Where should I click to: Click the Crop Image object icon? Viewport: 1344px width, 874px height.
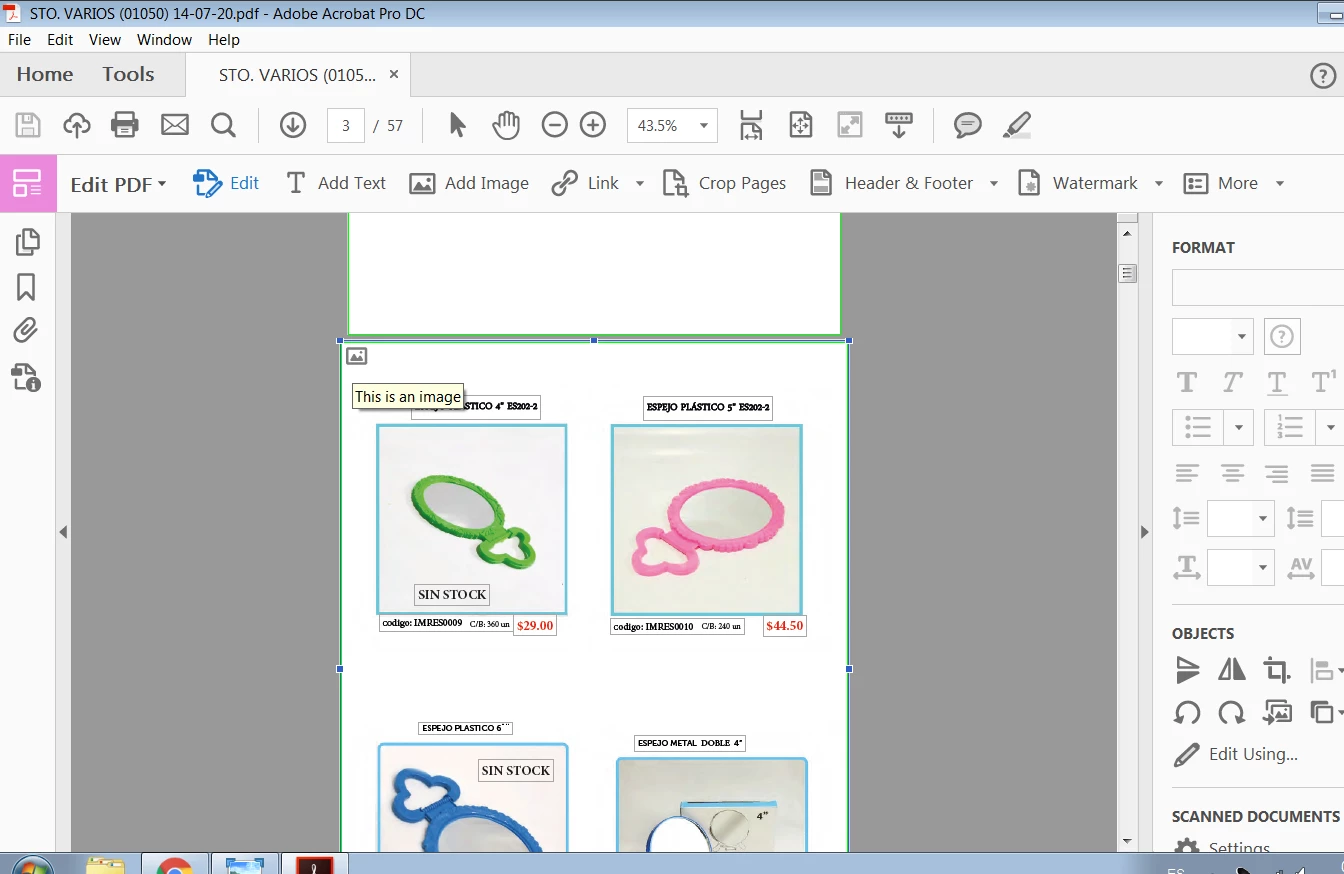click(1276, 669)
